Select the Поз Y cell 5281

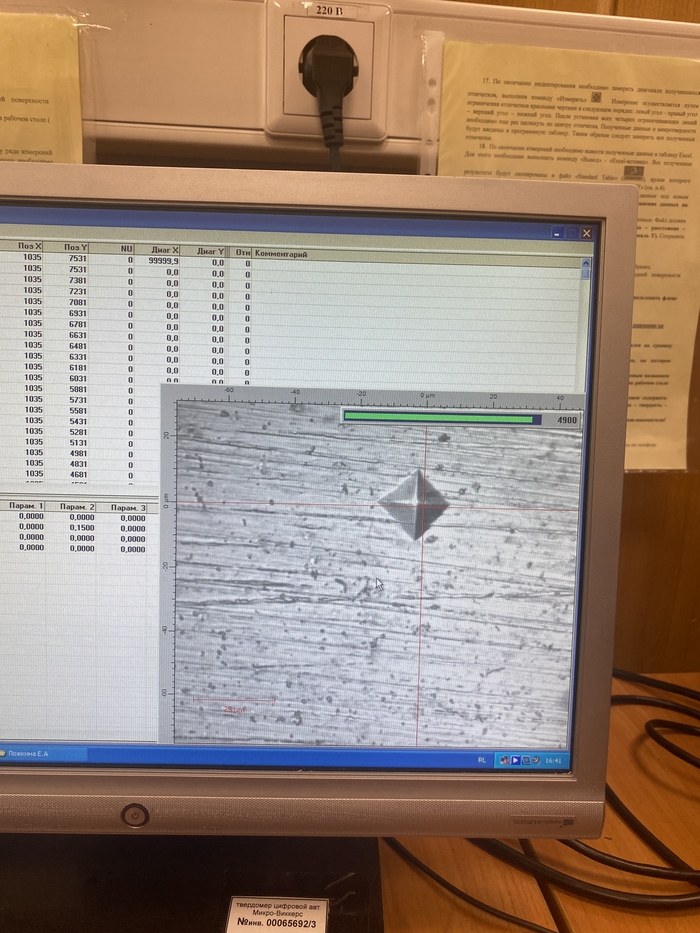[x=66, y=432]
